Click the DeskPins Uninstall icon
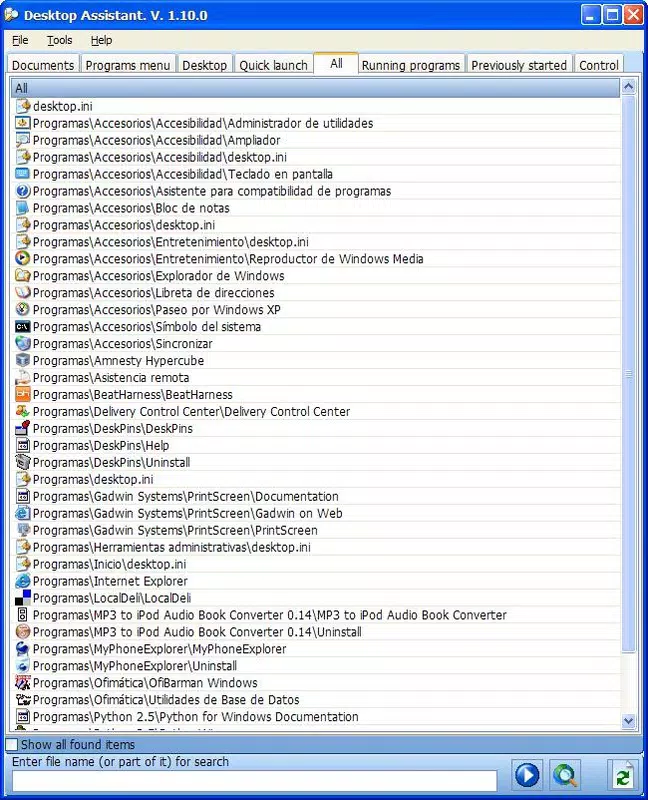 point(22,462)
